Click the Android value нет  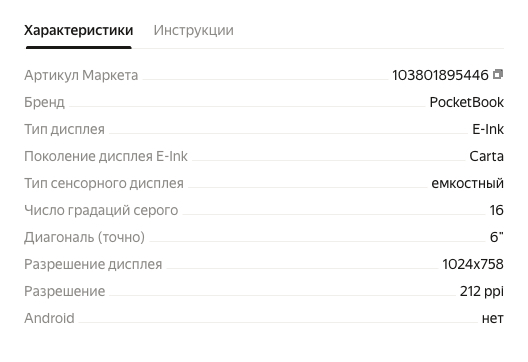click(x=493, y=318)
